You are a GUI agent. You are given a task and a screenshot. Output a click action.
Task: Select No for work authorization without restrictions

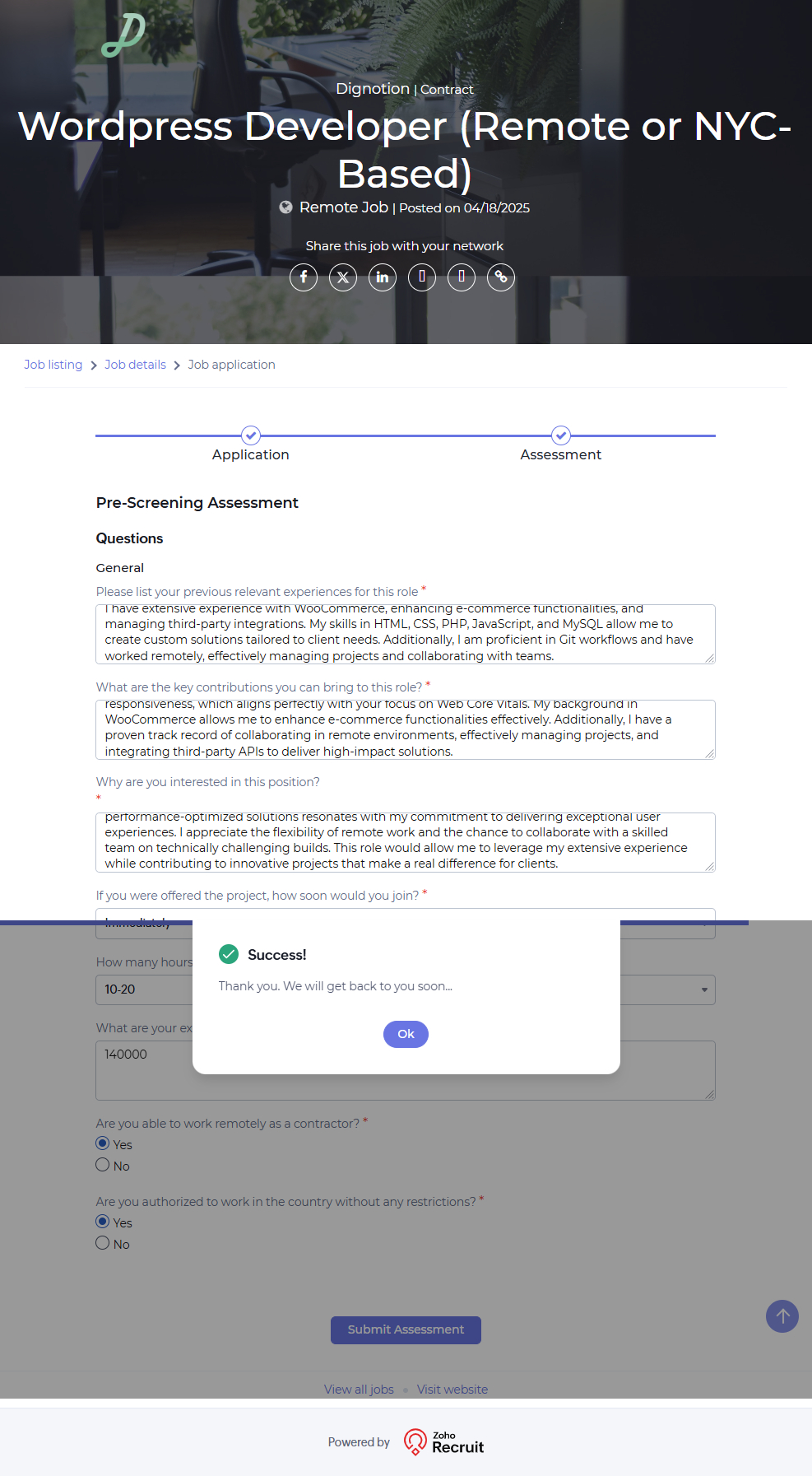click(103, 1243)
